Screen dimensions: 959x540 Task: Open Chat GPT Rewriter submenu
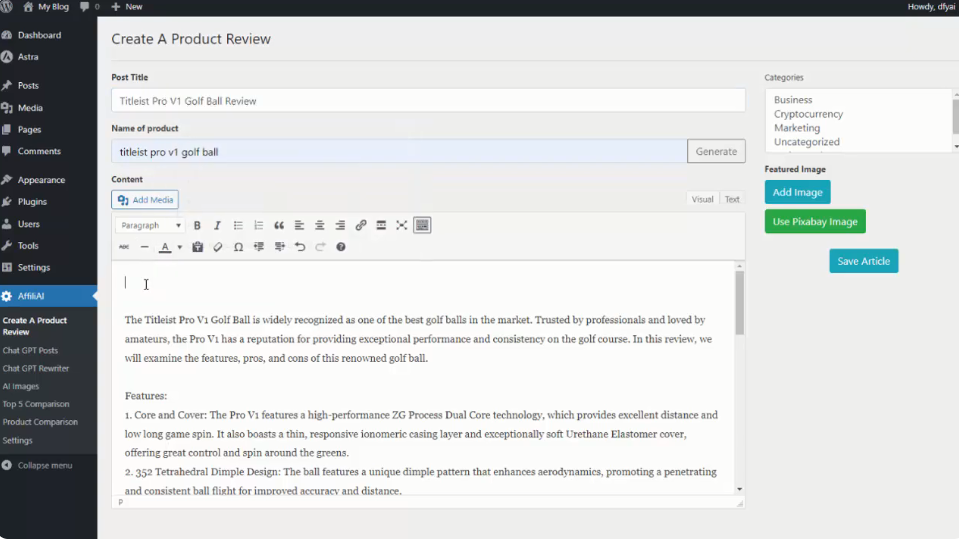pyautogui.click(x=35, y=369)
